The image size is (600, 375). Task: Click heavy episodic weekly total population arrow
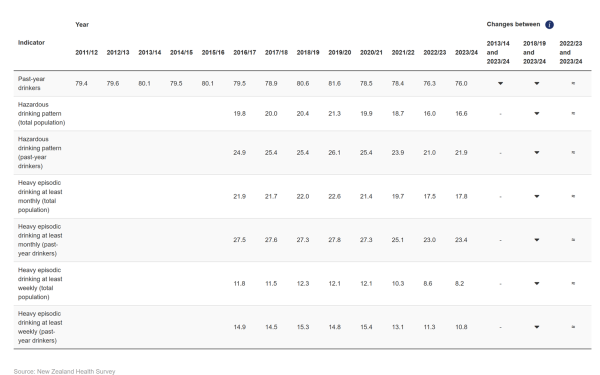536,284
